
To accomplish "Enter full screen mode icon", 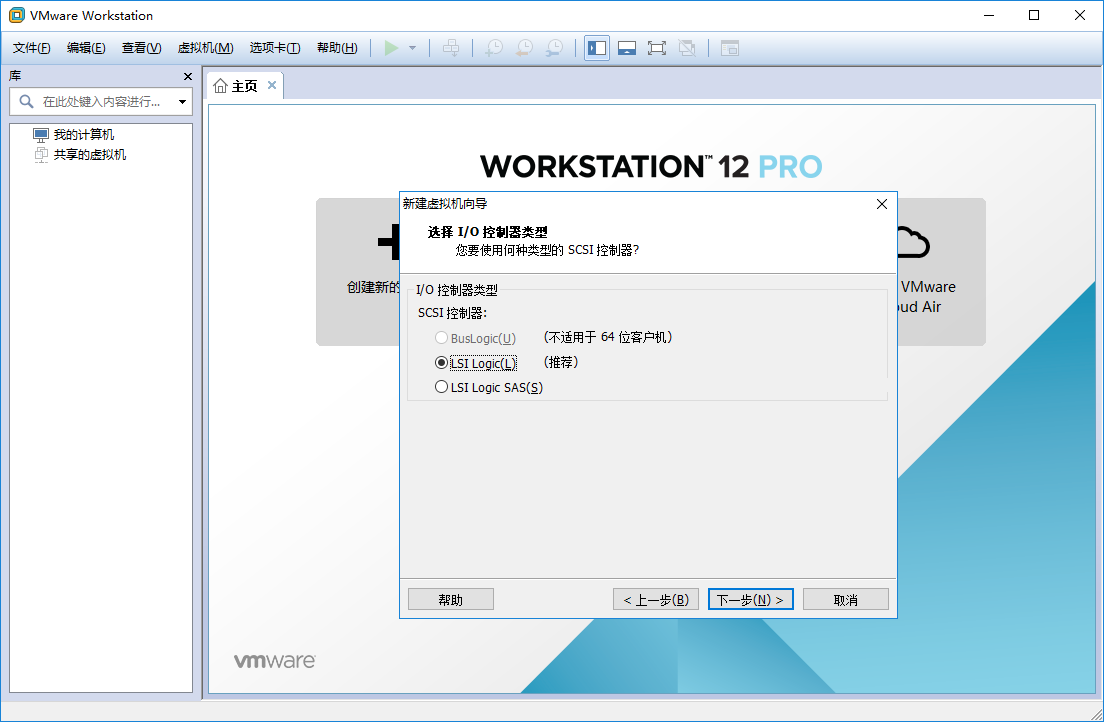I will tap(657, 48).
